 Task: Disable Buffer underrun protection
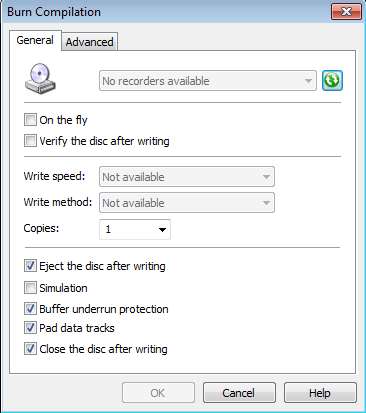(x=30, y=309)
